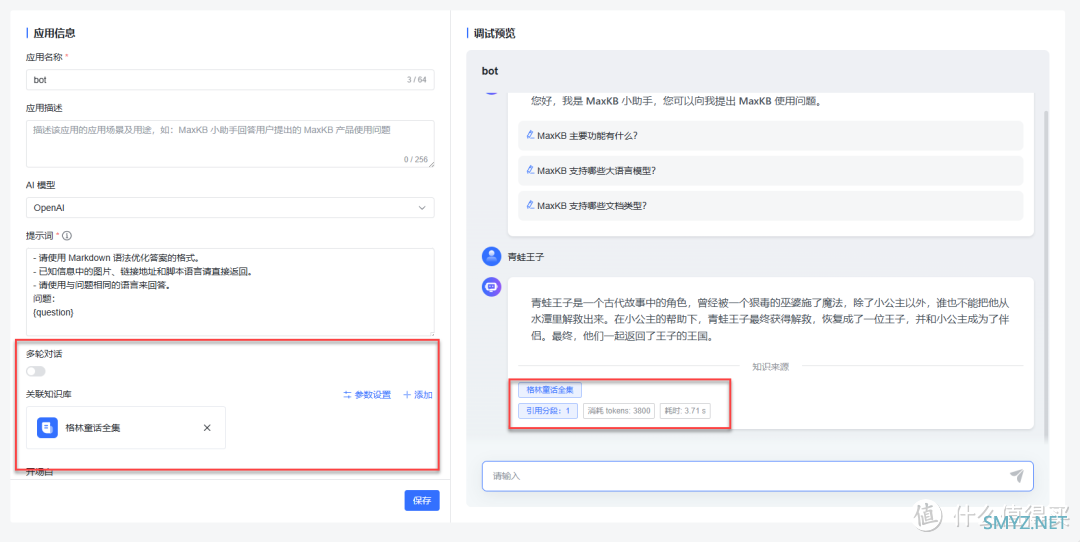Click the 格林童话全集 source tag in the reply
The image size is (1080, 542).
[550, 390]
